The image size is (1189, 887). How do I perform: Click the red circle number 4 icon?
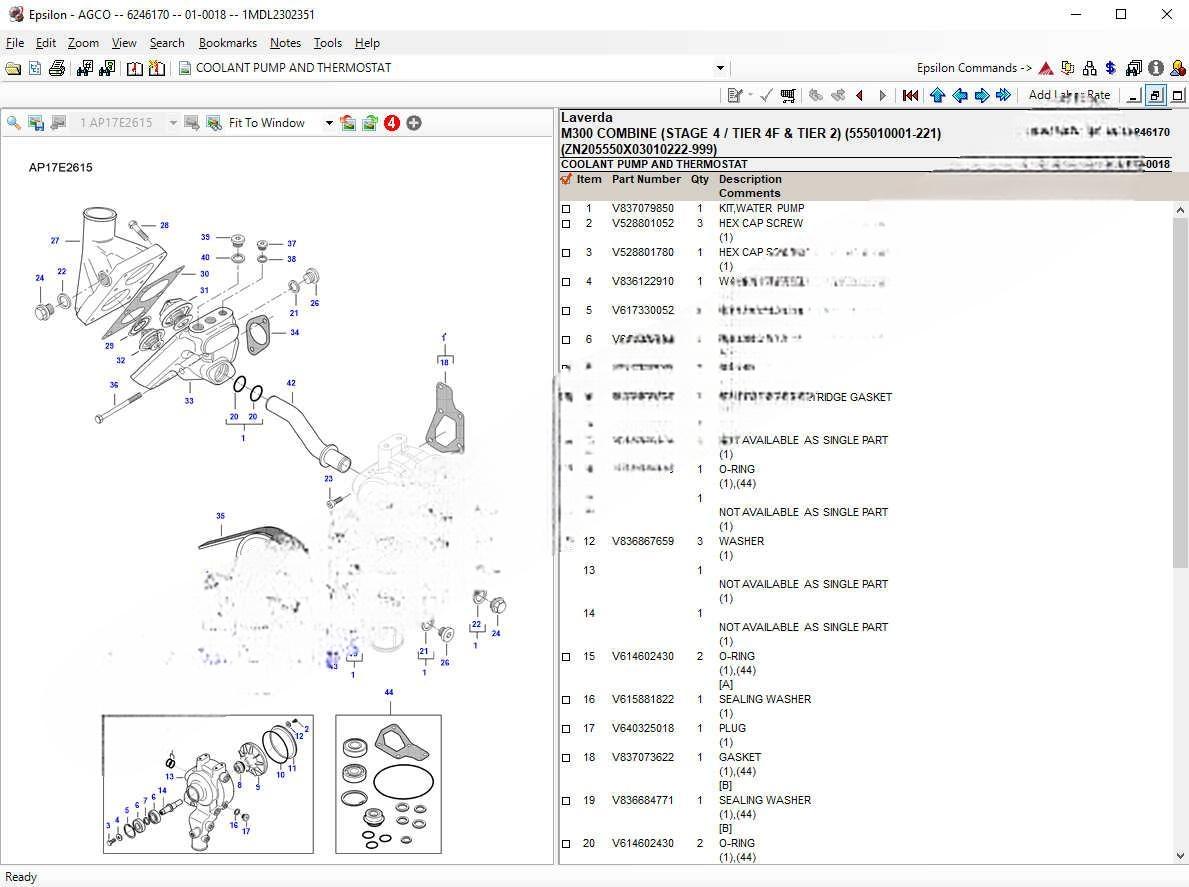click(x=392, y=123)
